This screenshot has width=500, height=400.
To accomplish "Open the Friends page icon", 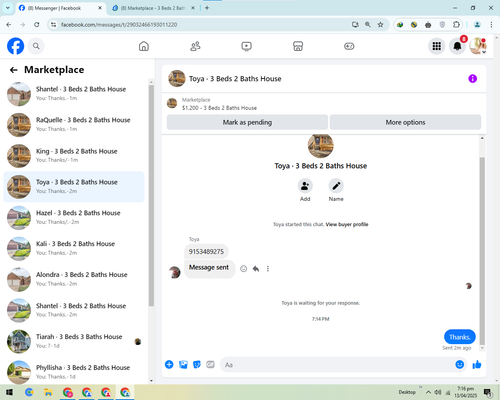I will [x=195, y=46].
